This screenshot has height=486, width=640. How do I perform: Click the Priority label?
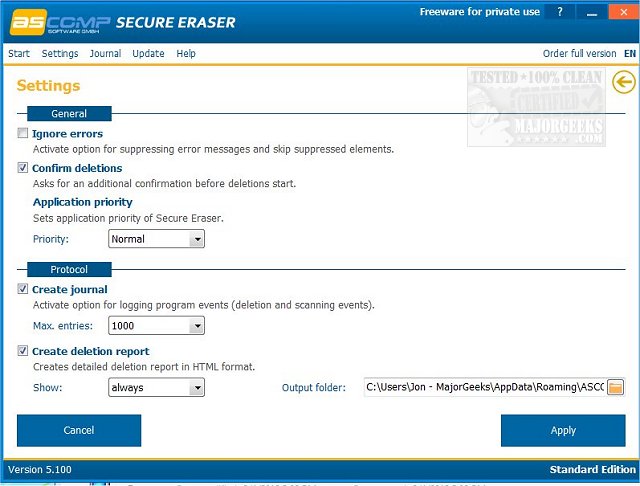click(51, 239)
